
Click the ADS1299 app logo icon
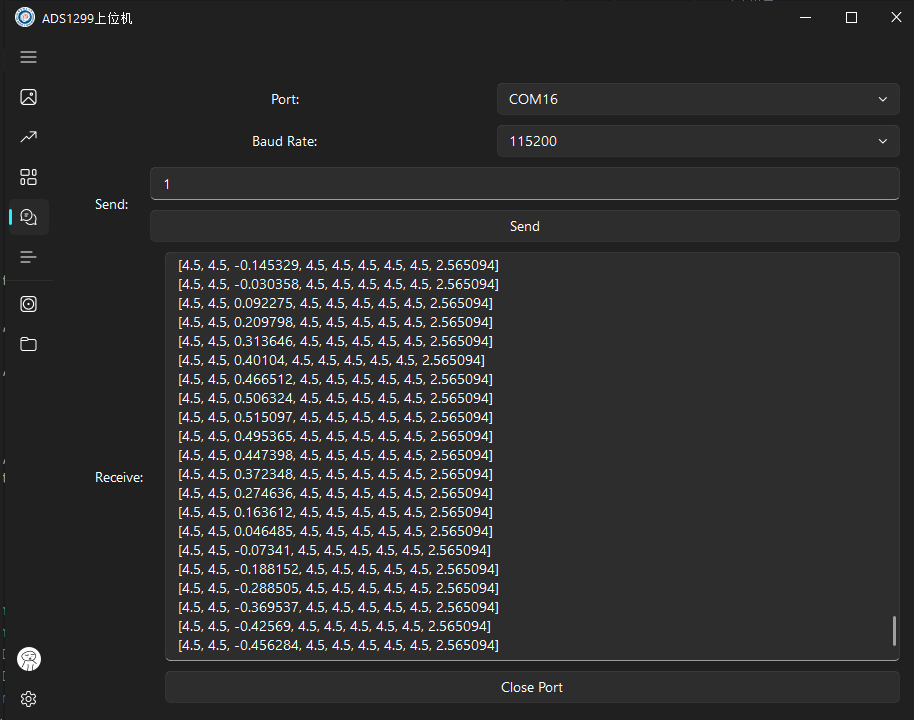[24, 17]
